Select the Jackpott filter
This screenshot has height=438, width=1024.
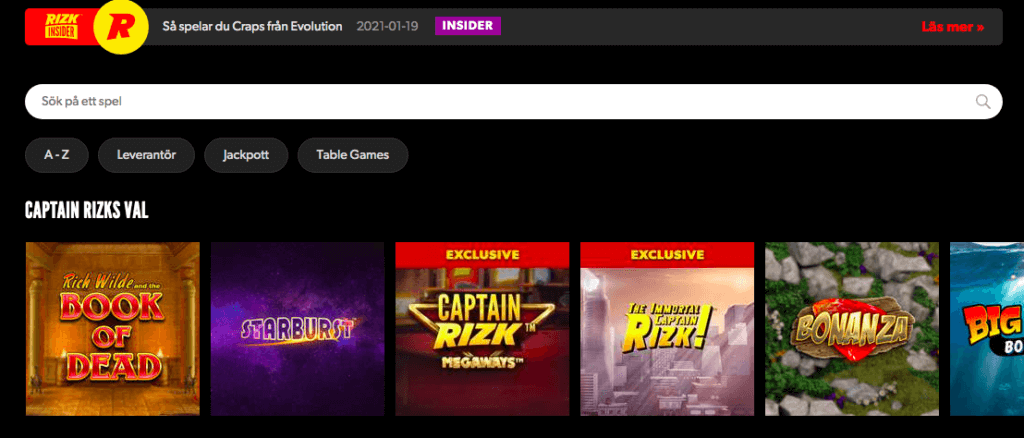coord(246,155)
